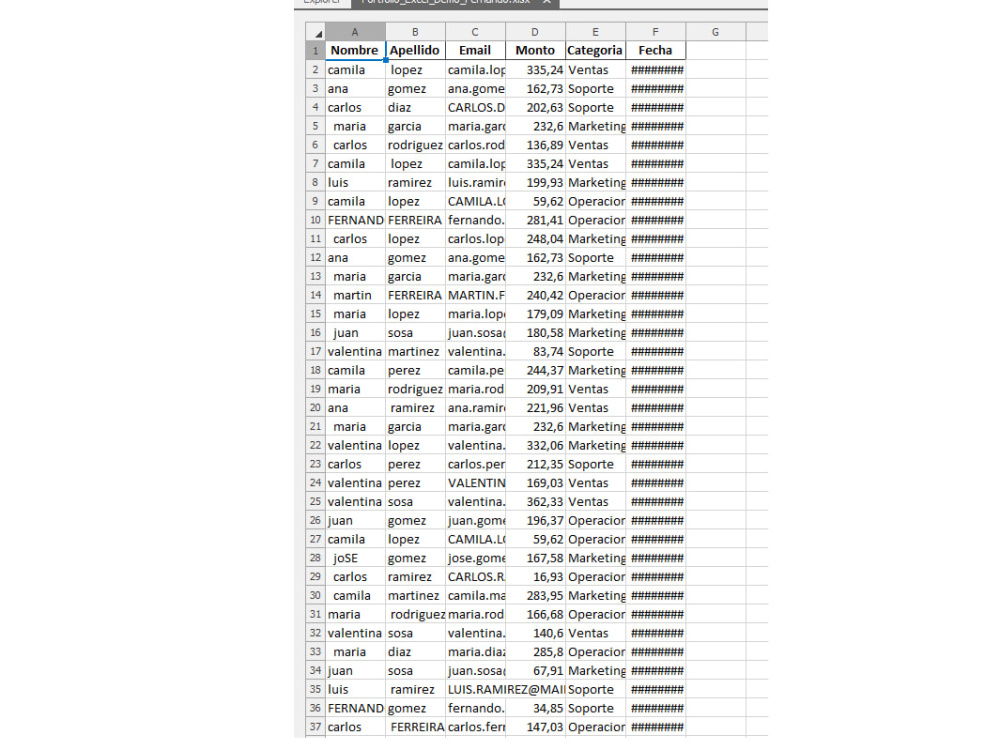Select the amount 16,93 cell
1000x750 pixels.
[535, 577]
